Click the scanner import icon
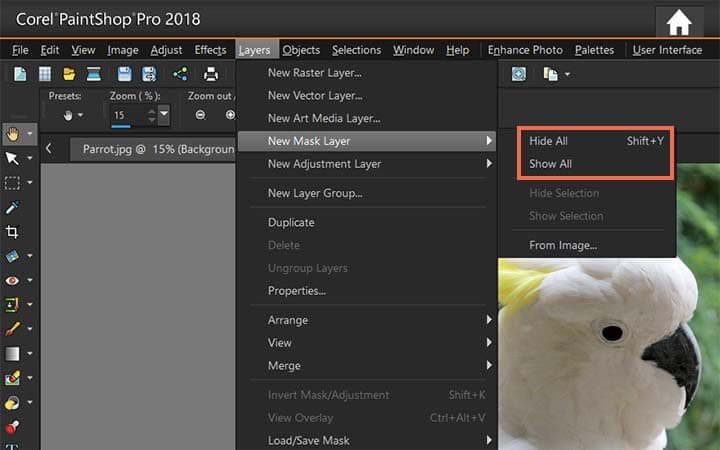The width and height of the screenshot is (720, 450). (94, 74)
